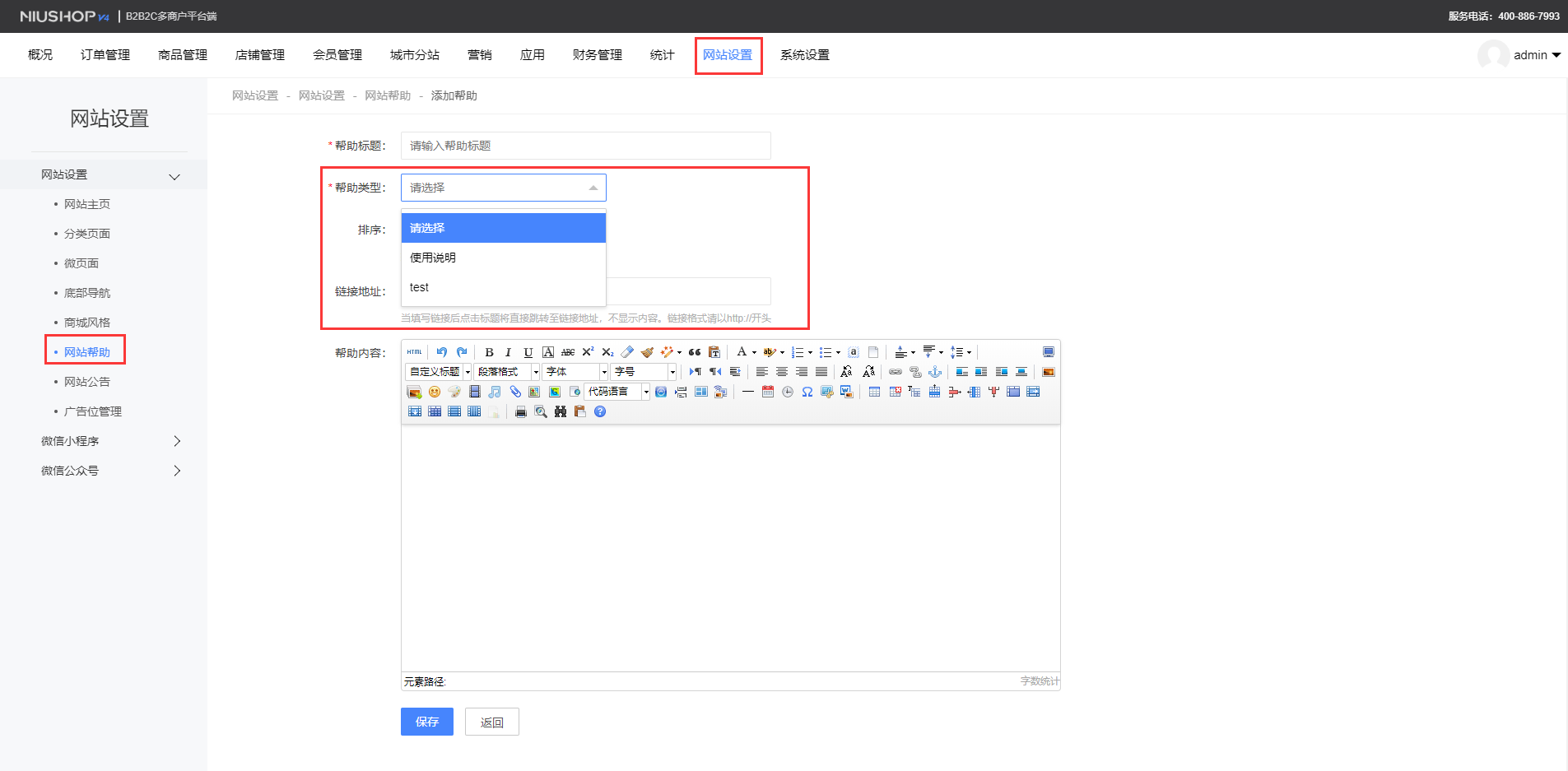The height and width of the screenshot is (771, 1568).
Task: Open the emoticon smiley picker
Action: click(x=435, y=392)
